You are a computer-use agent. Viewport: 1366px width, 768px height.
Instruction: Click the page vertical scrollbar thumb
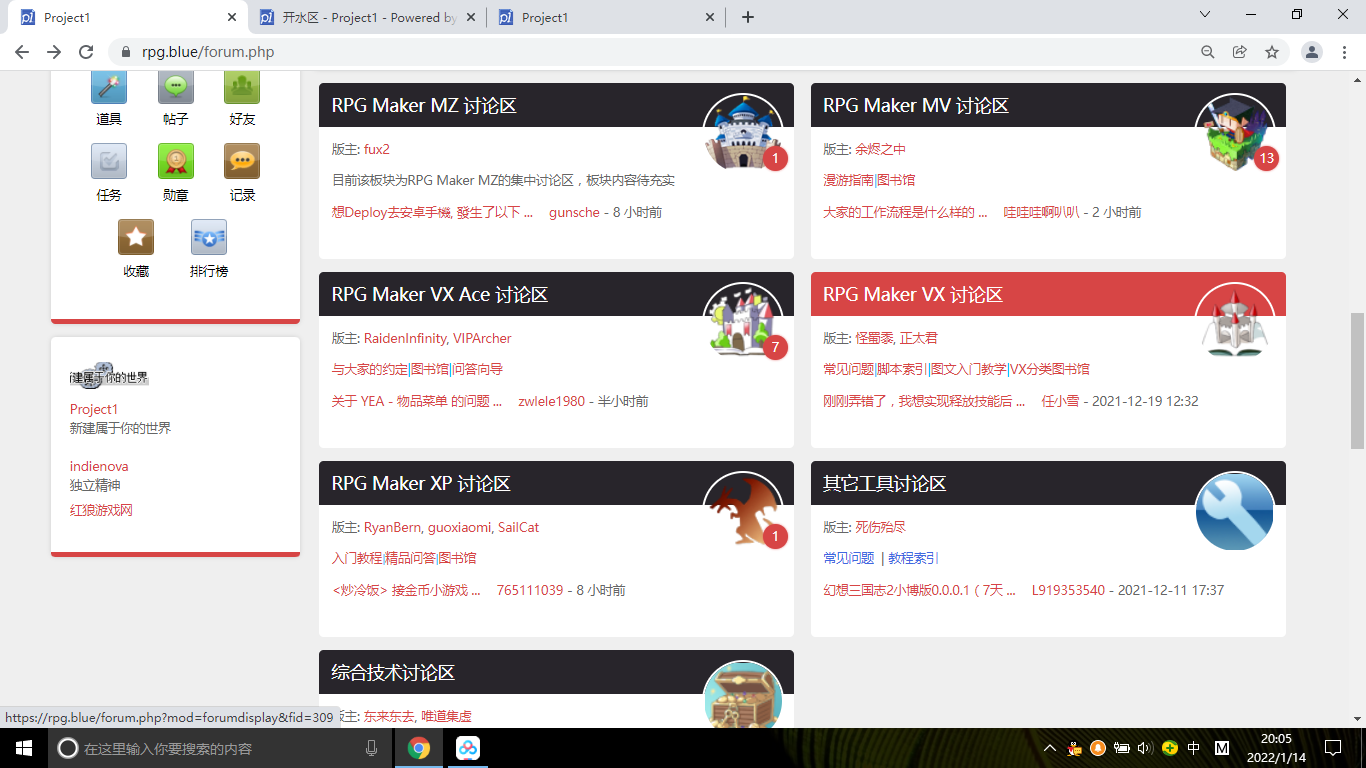tap(1357, 381)
